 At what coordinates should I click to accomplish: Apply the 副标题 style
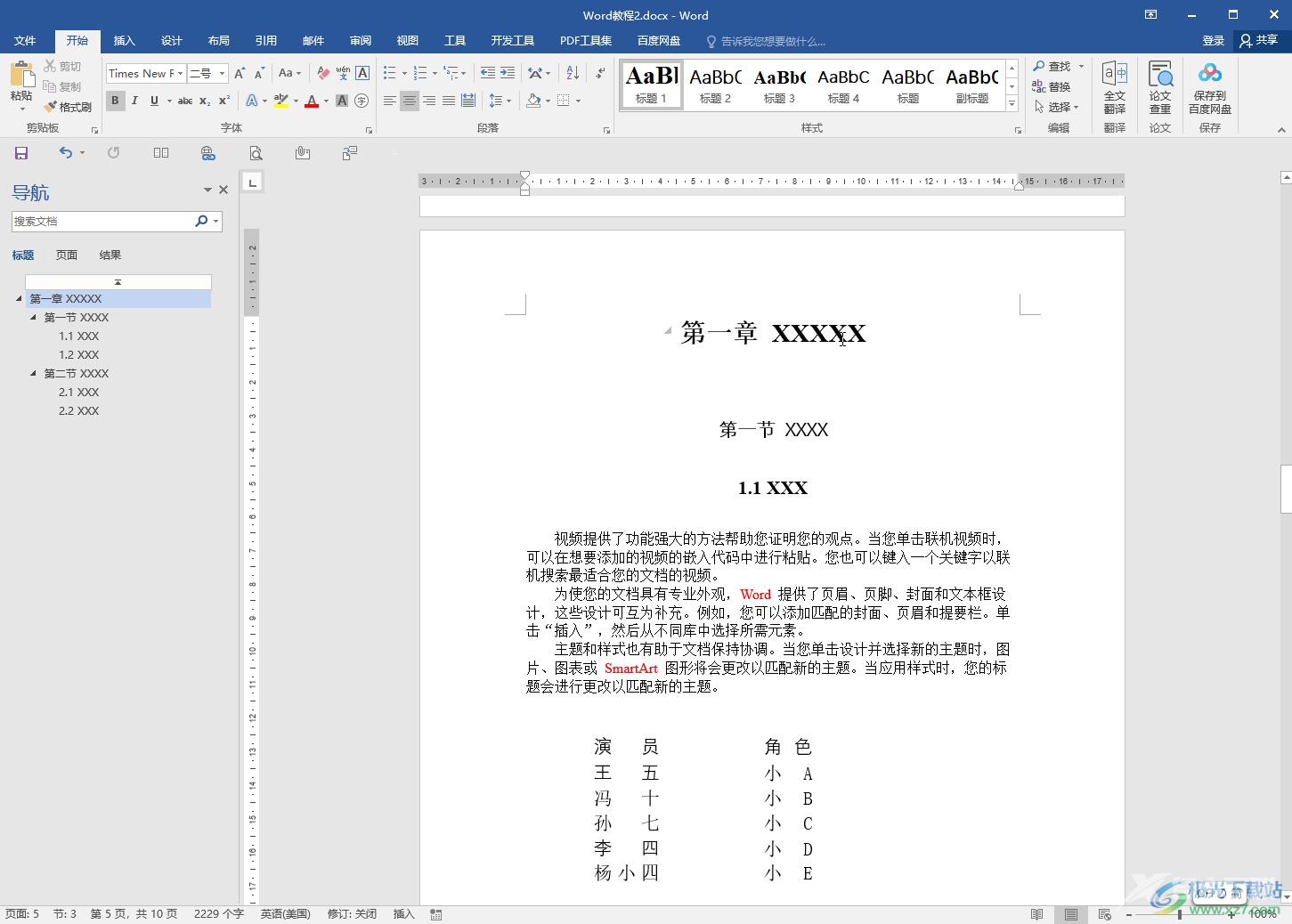[972, 85]
